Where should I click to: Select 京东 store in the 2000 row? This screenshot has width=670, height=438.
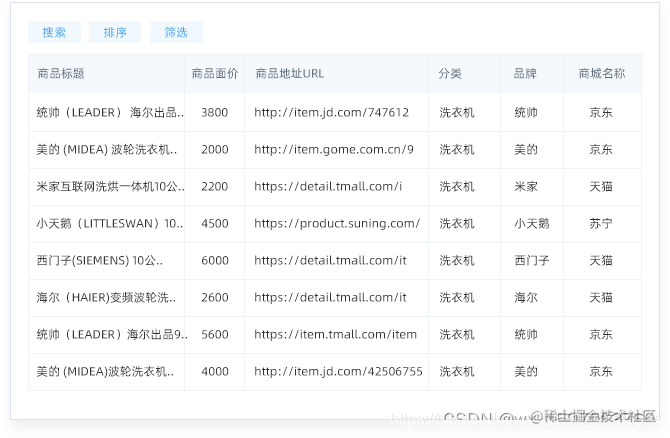(x=601, y=150)
